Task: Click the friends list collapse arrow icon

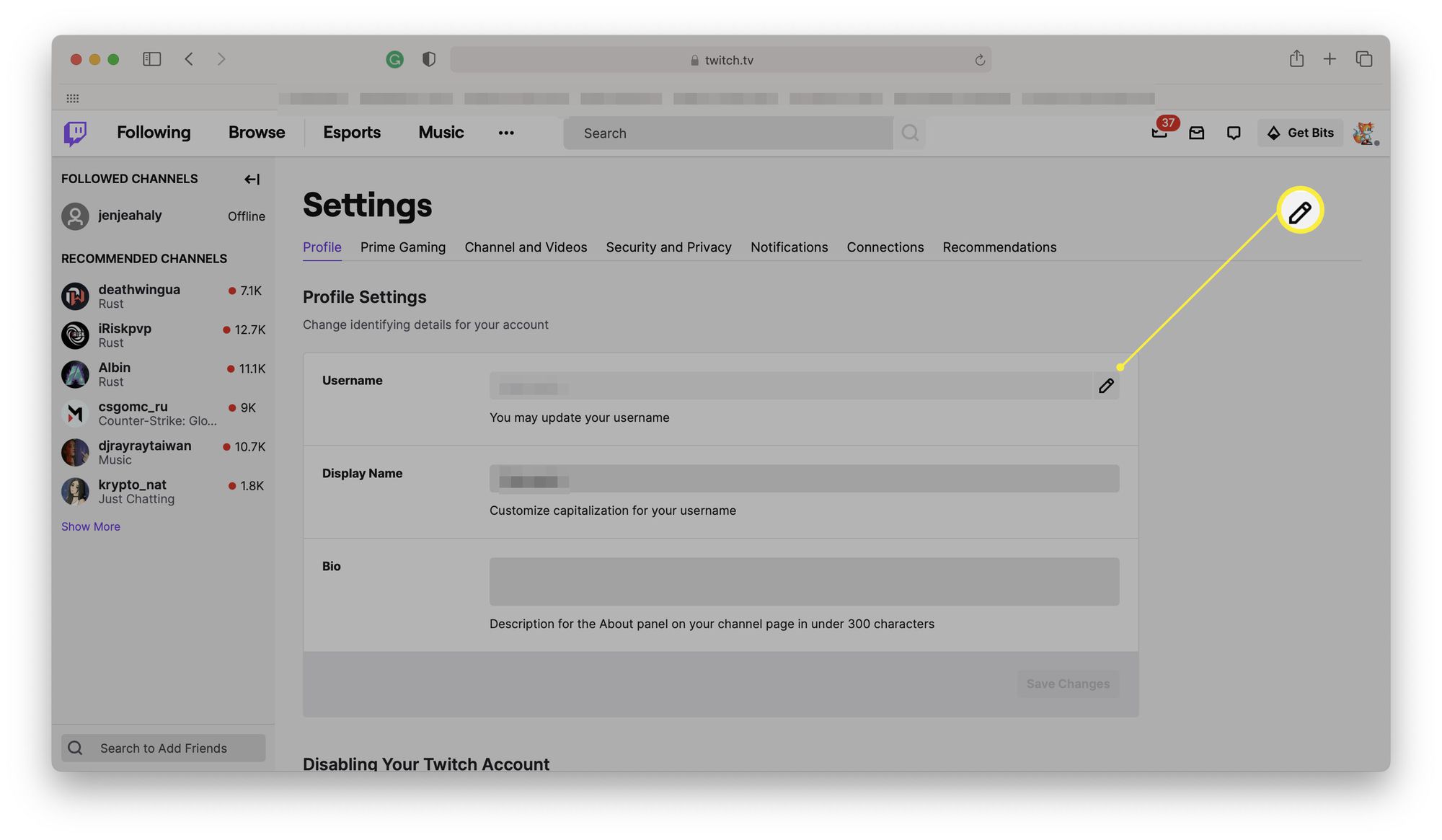Action: coord(252,179)
